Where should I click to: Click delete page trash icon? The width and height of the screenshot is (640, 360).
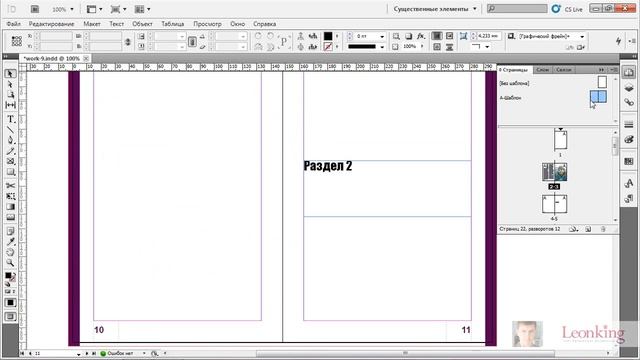tap(603, 229)
